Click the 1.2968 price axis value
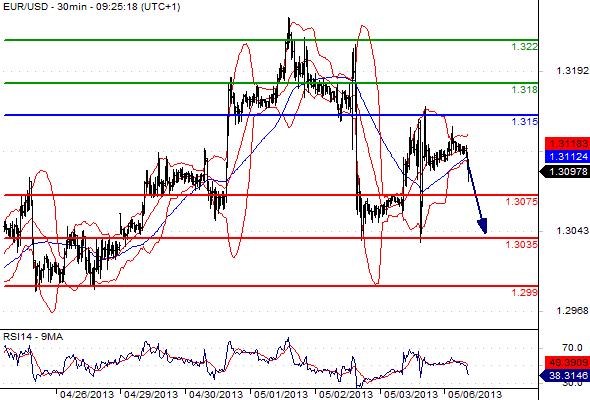The image size is (590, 400). click(x=572, y=310)
